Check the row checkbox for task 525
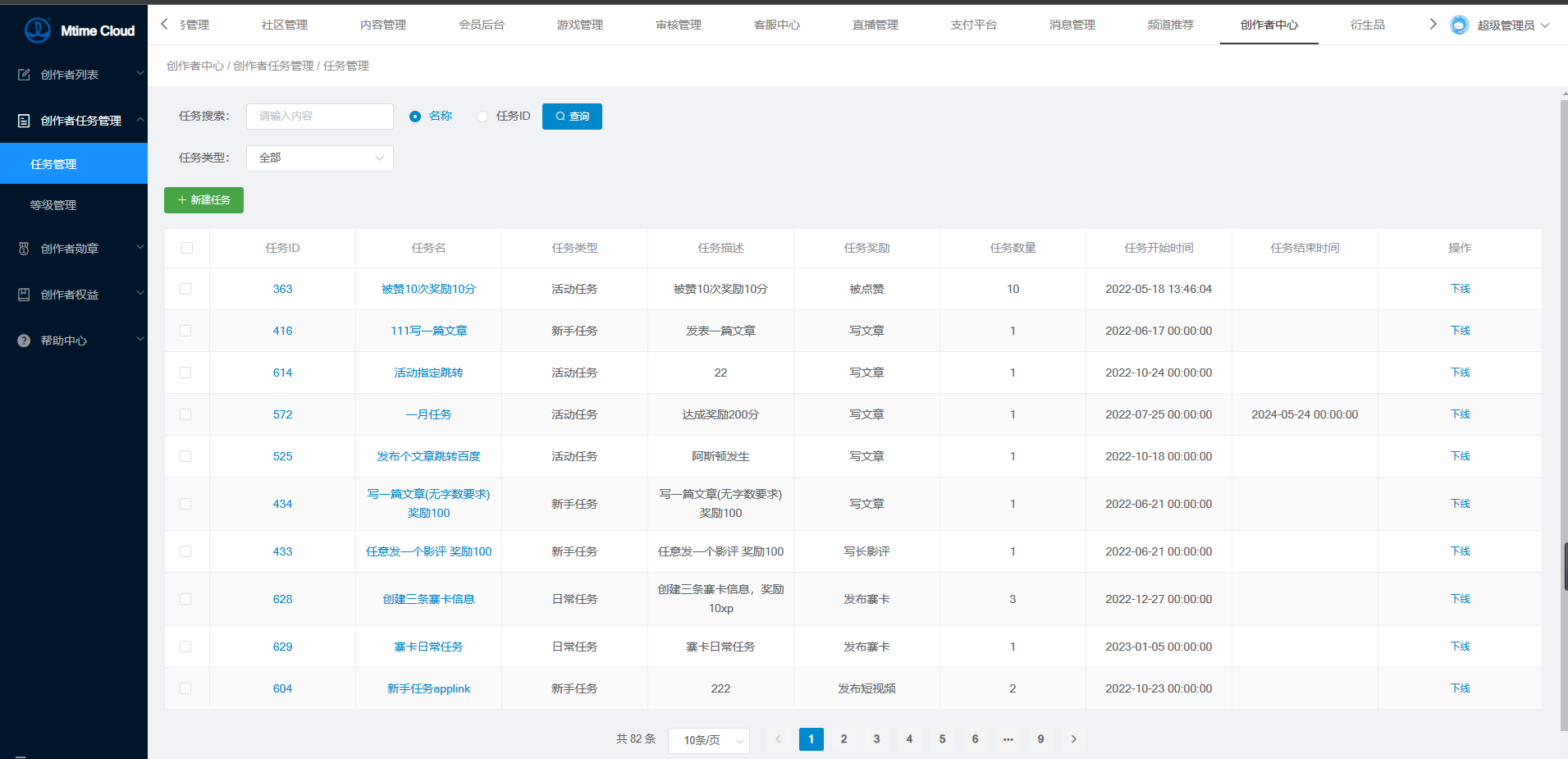1568x759 pixels. click(185, 456)
